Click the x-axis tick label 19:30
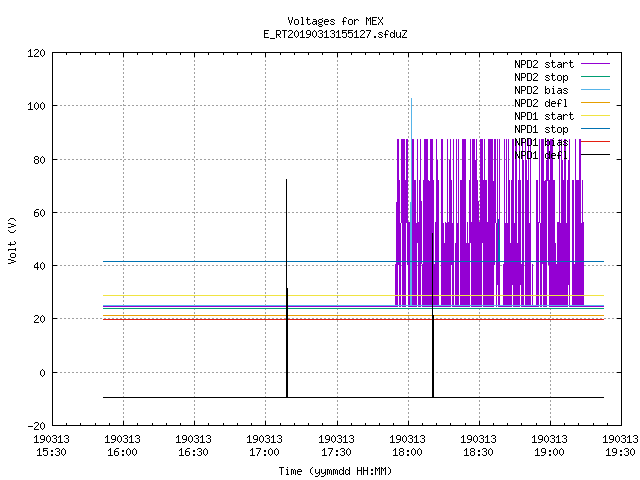The width and height of the screenshot is (640, 480). click(x=620, y=452)
